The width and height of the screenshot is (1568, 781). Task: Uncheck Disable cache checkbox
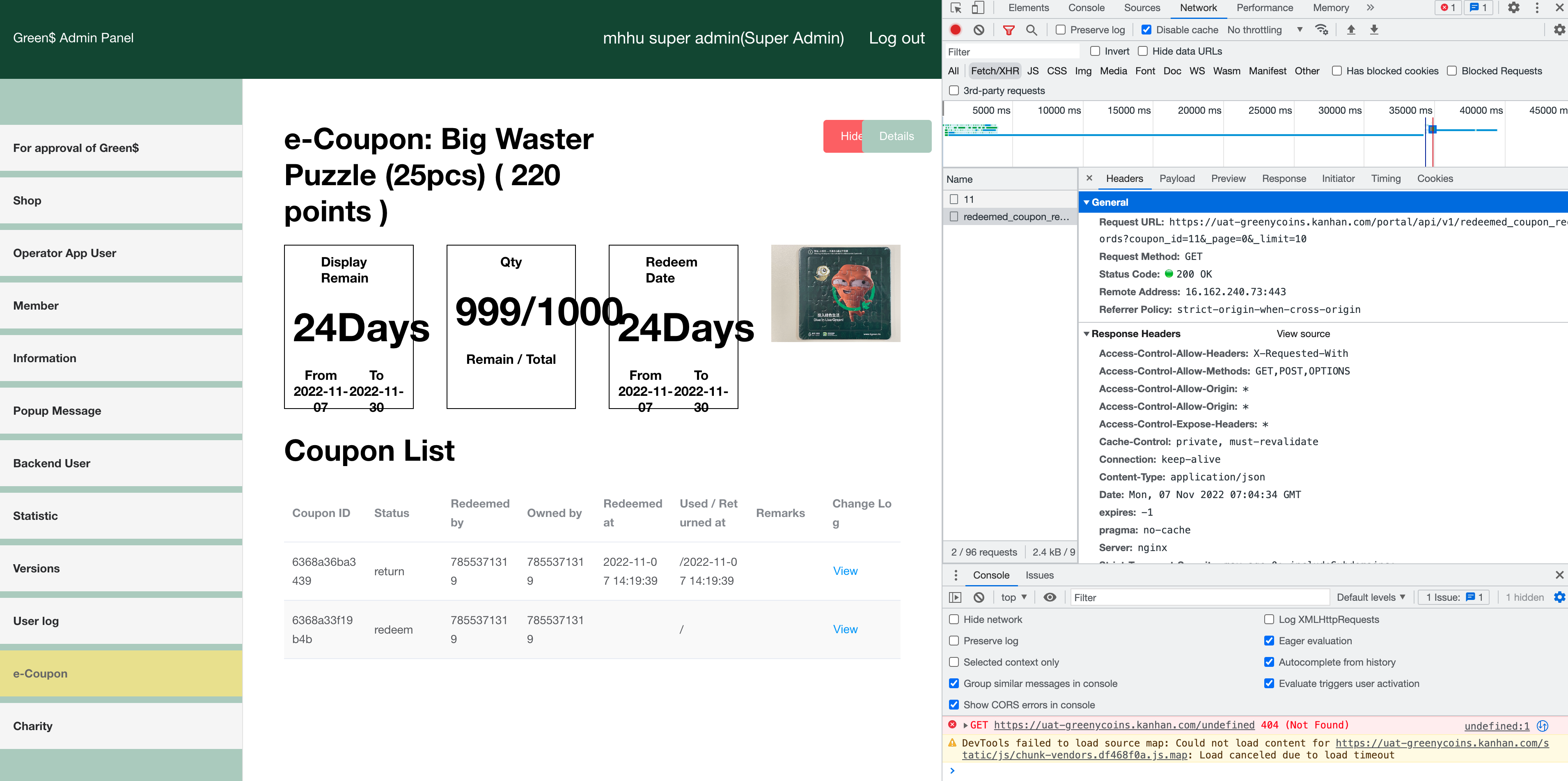tap(1147, 30)
